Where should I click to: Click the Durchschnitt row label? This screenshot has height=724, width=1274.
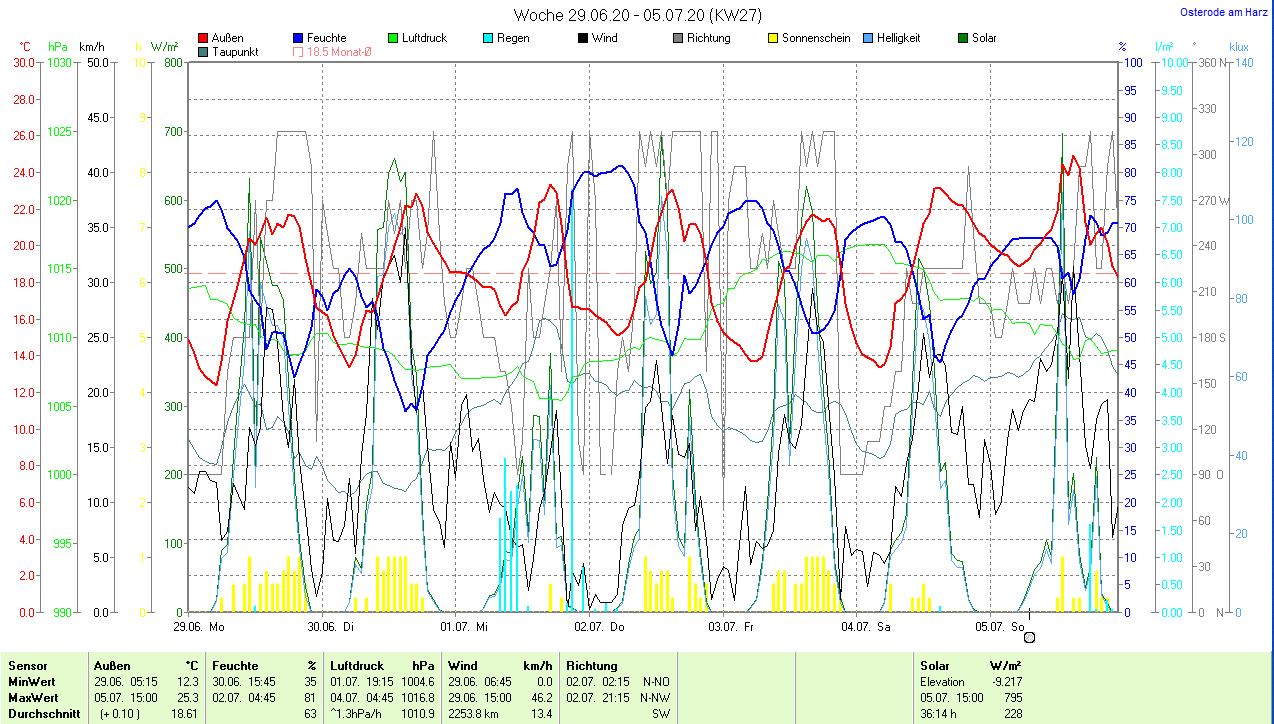point(40,714)
